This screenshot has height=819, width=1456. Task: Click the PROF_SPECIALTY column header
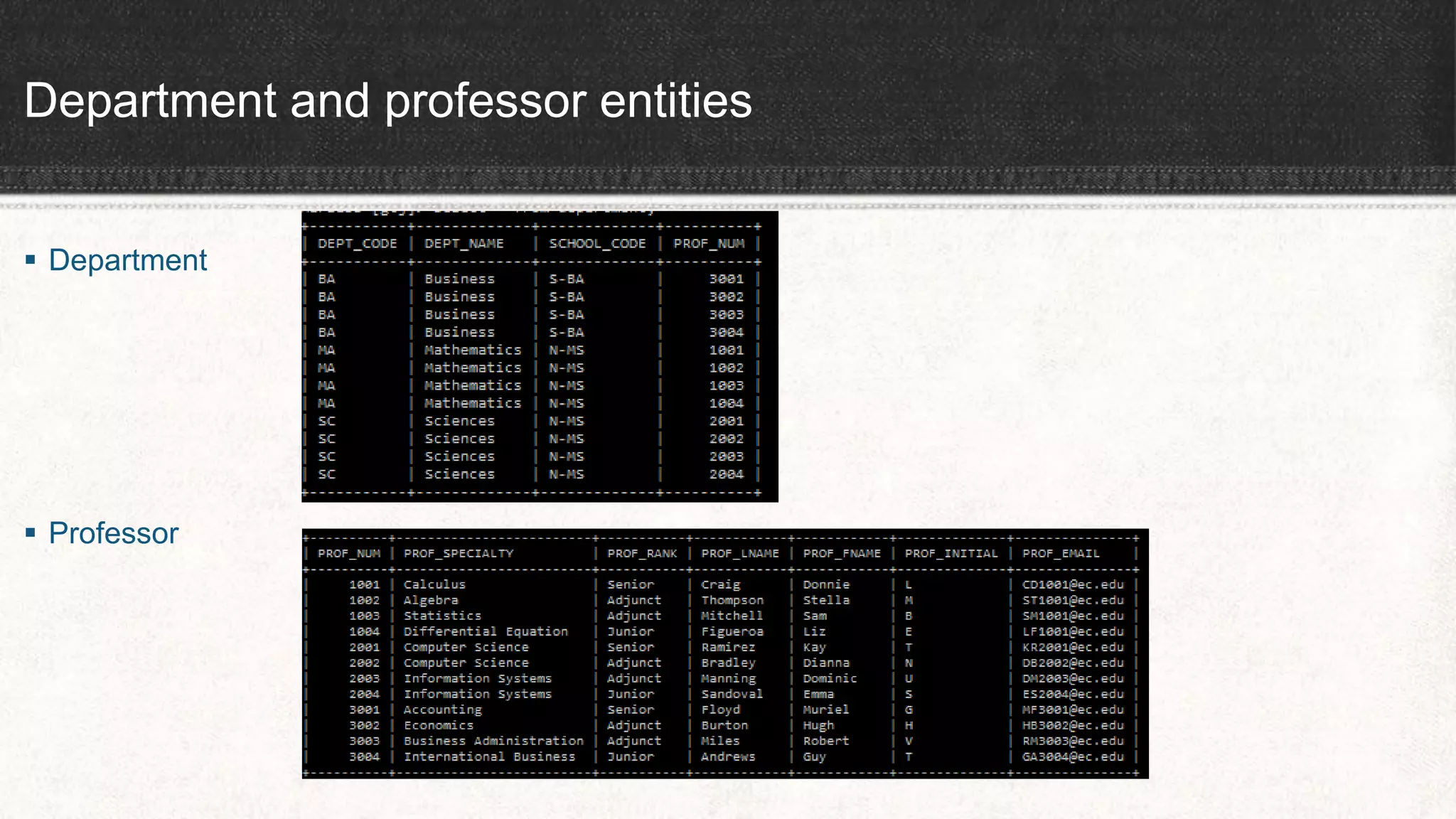tap(459, 553)
